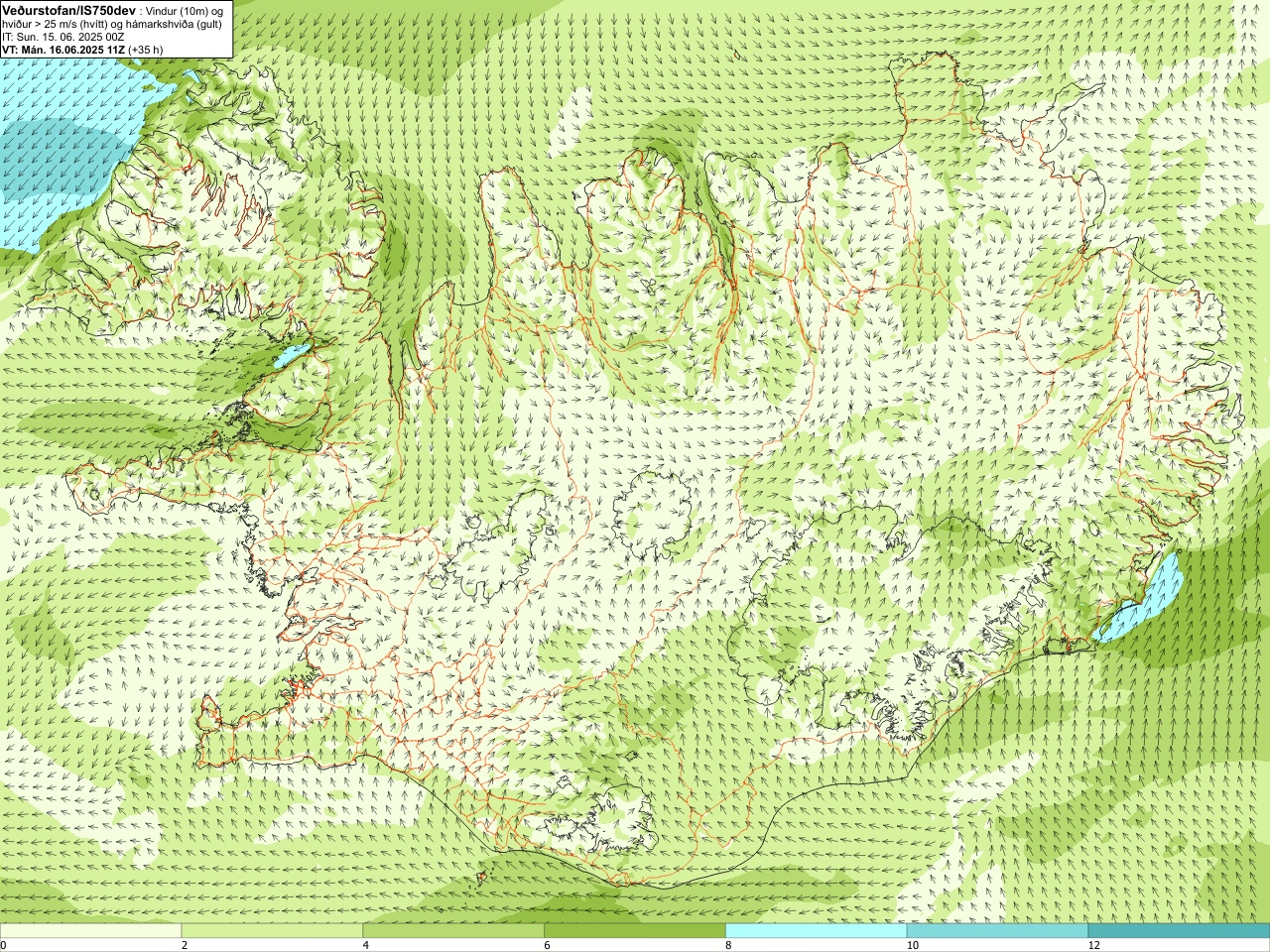This screenshot has width=1270, height=952.
Task: Click the 6–8 darker green legend band
Action: point(635,931)
